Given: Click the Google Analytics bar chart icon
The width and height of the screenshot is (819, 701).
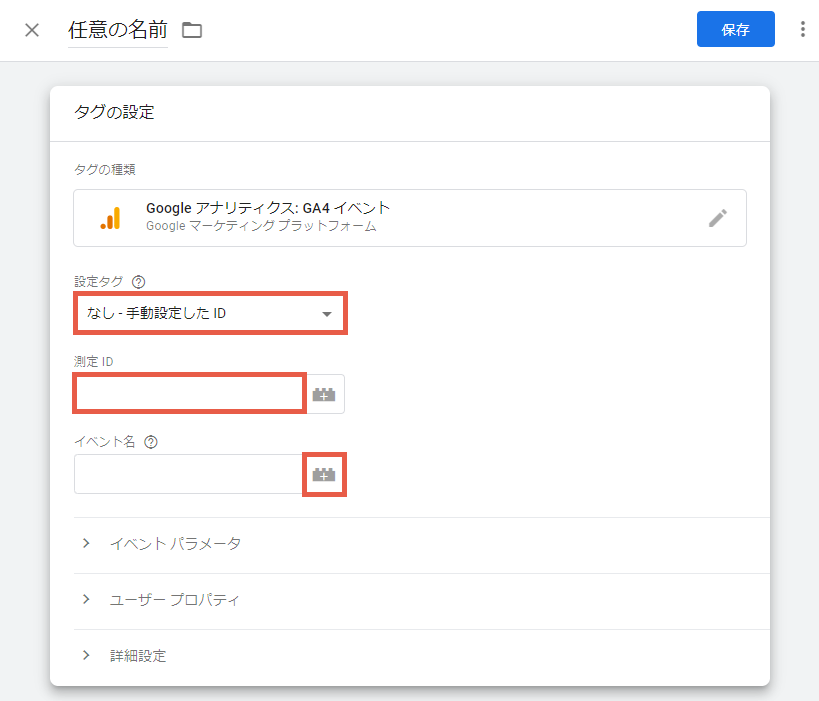Looking at the screenshot, I should coord(111,218).
